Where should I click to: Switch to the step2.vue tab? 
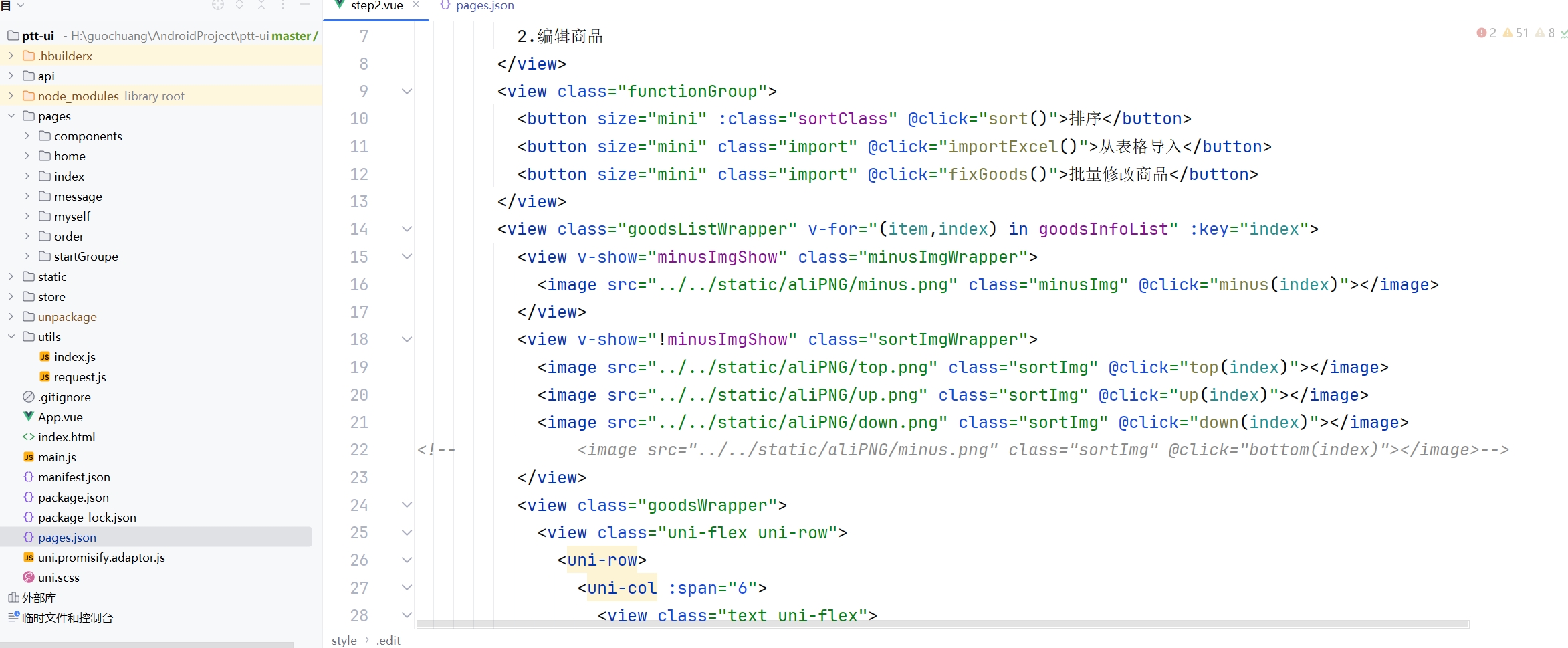pyautogui.click(x=376, y=6)
